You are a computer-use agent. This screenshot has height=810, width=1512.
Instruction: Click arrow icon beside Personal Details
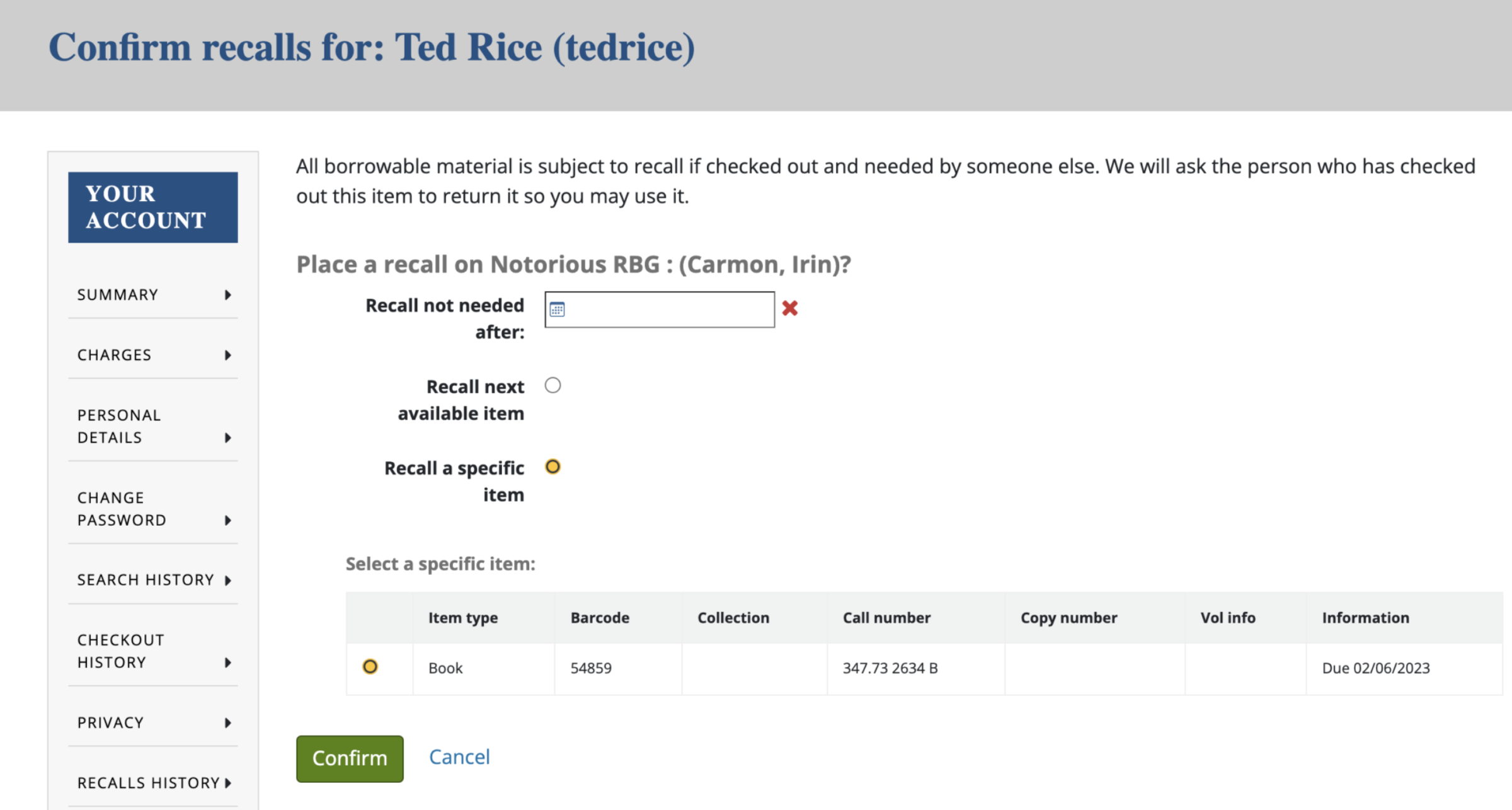pyautogui.click(x=228, y=438)
